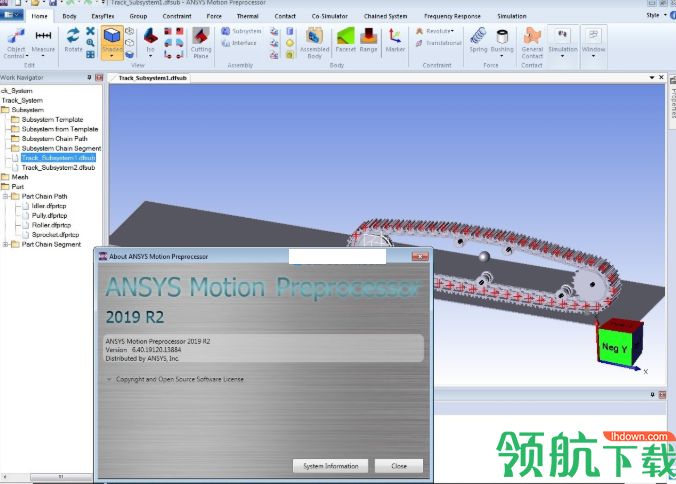Switch to the EasyFlex ribbon tab
The height and width of the screenshot is (484, 676).
click(x=103, y=16)
